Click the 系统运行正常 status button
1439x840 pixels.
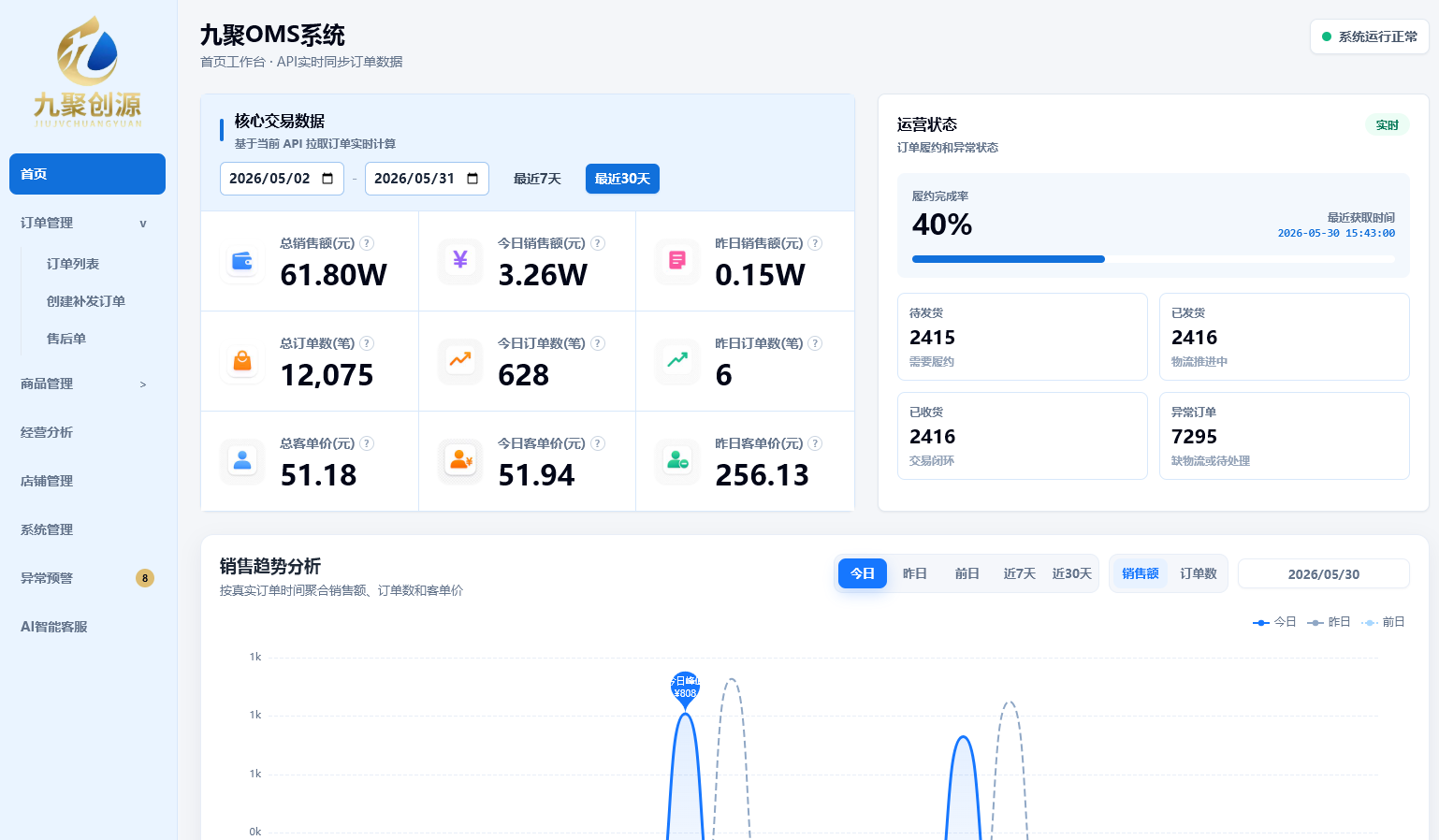[x=1370, y=36]
